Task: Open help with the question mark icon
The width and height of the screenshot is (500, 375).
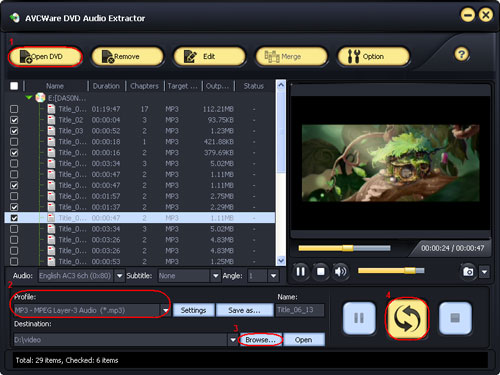Action: click(462, 54)
